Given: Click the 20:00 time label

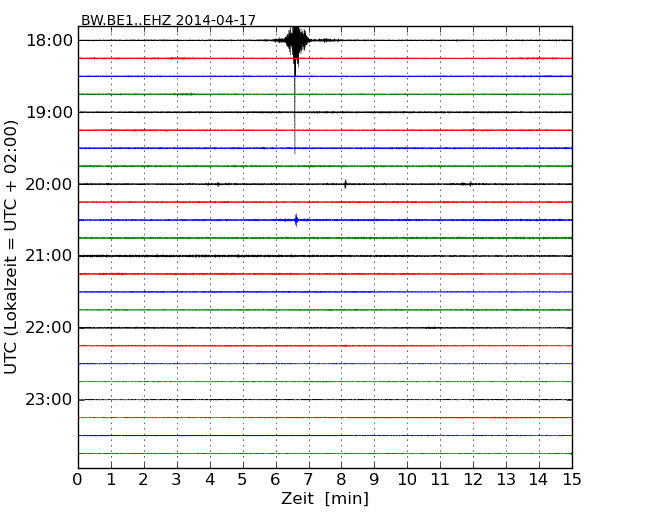Looking at the screenshot, I should [x=49, y=184].
